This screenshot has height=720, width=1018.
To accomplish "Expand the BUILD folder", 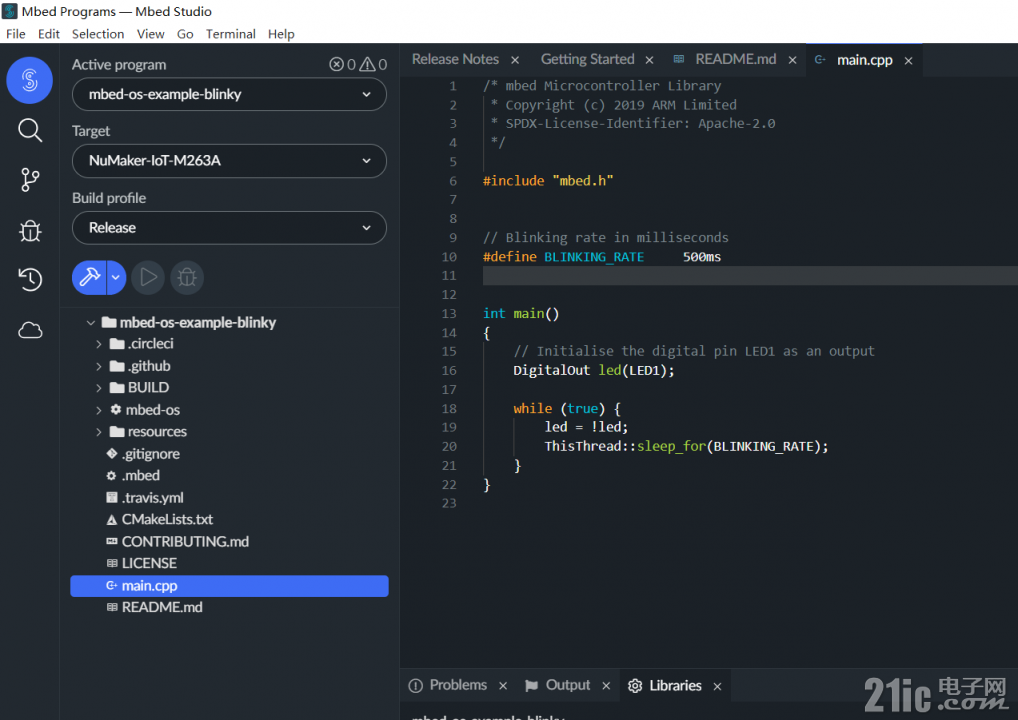I will coord(99,388).
